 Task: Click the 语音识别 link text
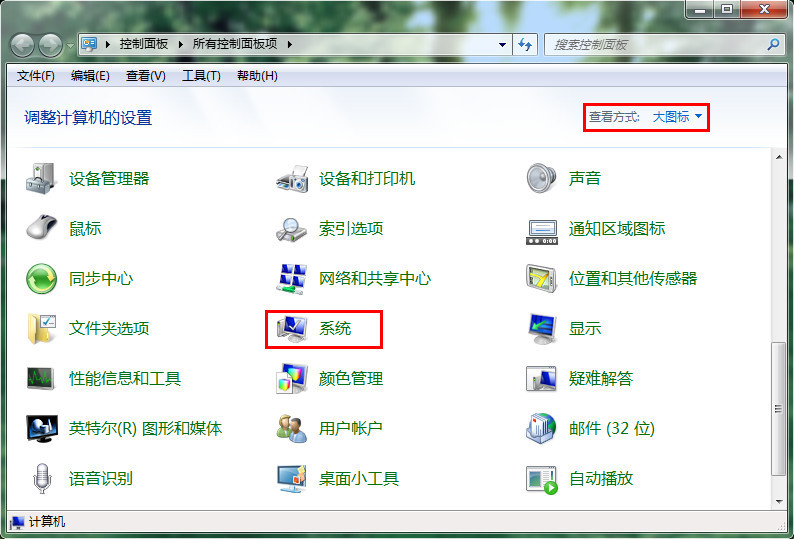tap(101, 478)
